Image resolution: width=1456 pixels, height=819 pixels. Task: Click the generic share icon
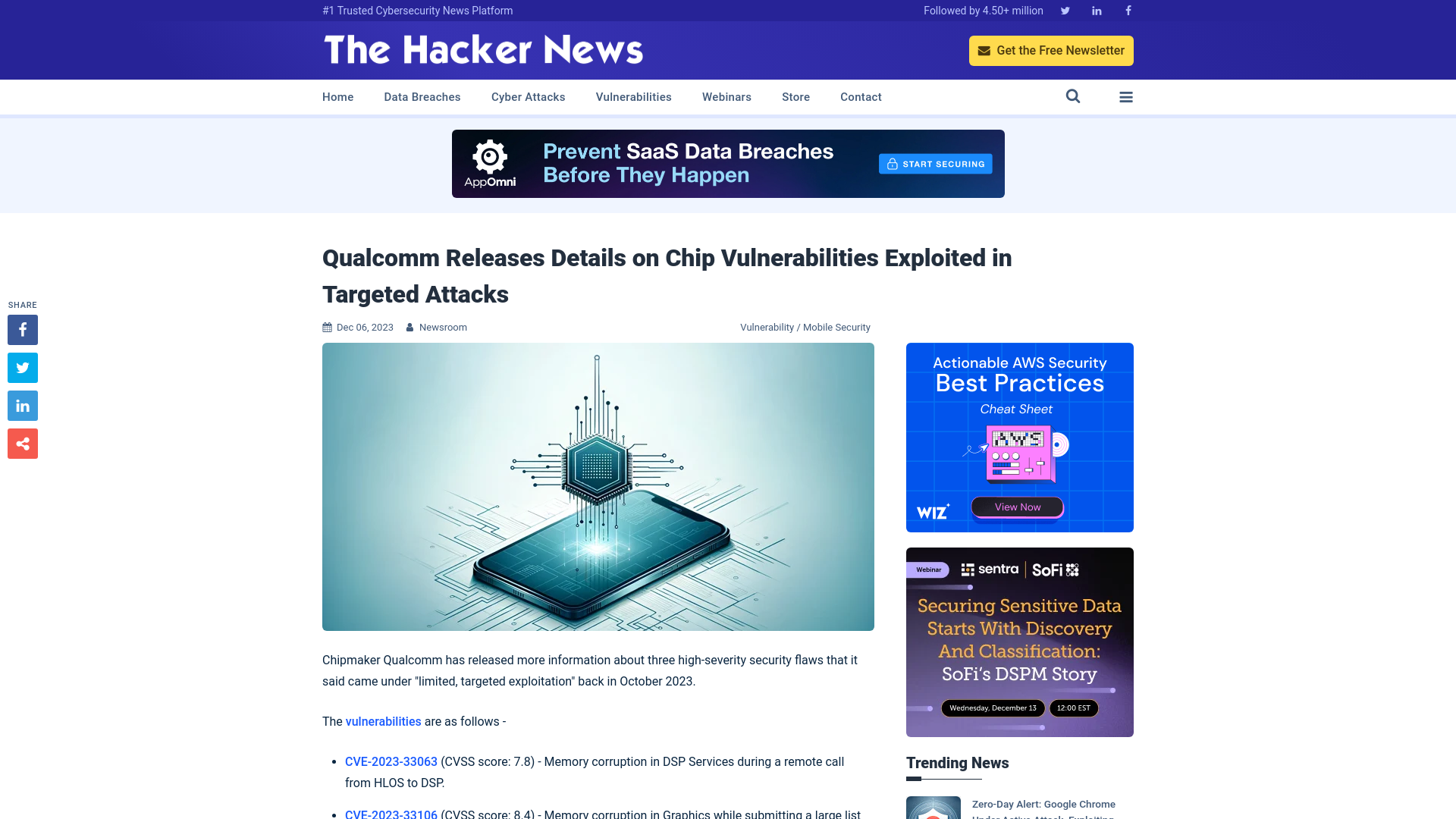coord(22,443)
